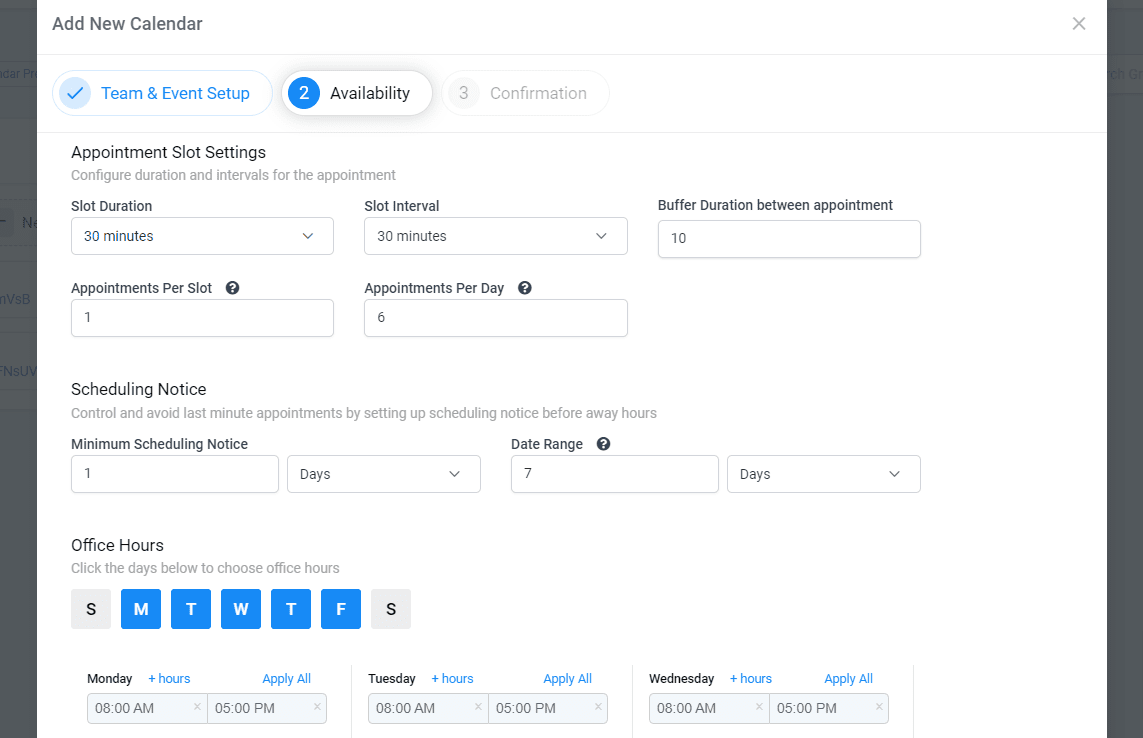
Task: Enable Sunday in office hours
Action: (x=91, y=609)
